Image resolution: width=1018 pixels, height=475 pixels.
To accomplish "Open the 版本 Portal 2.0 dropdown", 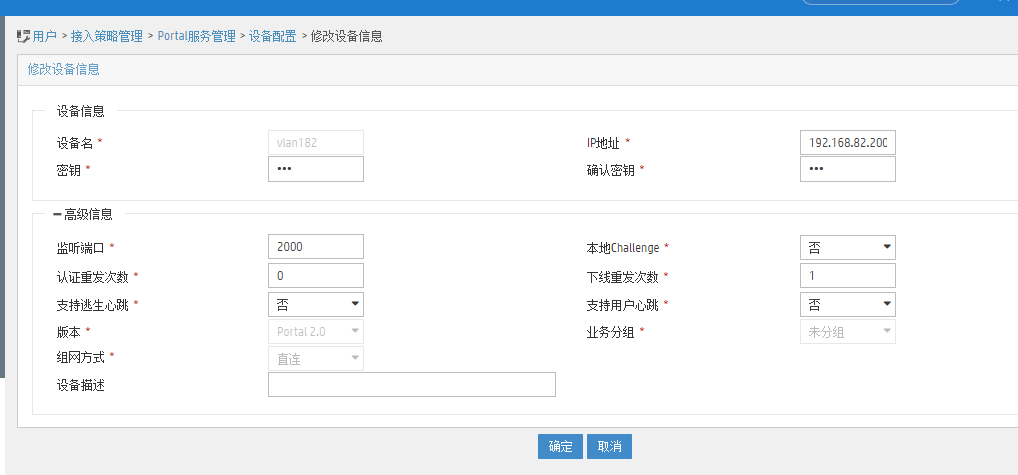I will coord(315,331).
